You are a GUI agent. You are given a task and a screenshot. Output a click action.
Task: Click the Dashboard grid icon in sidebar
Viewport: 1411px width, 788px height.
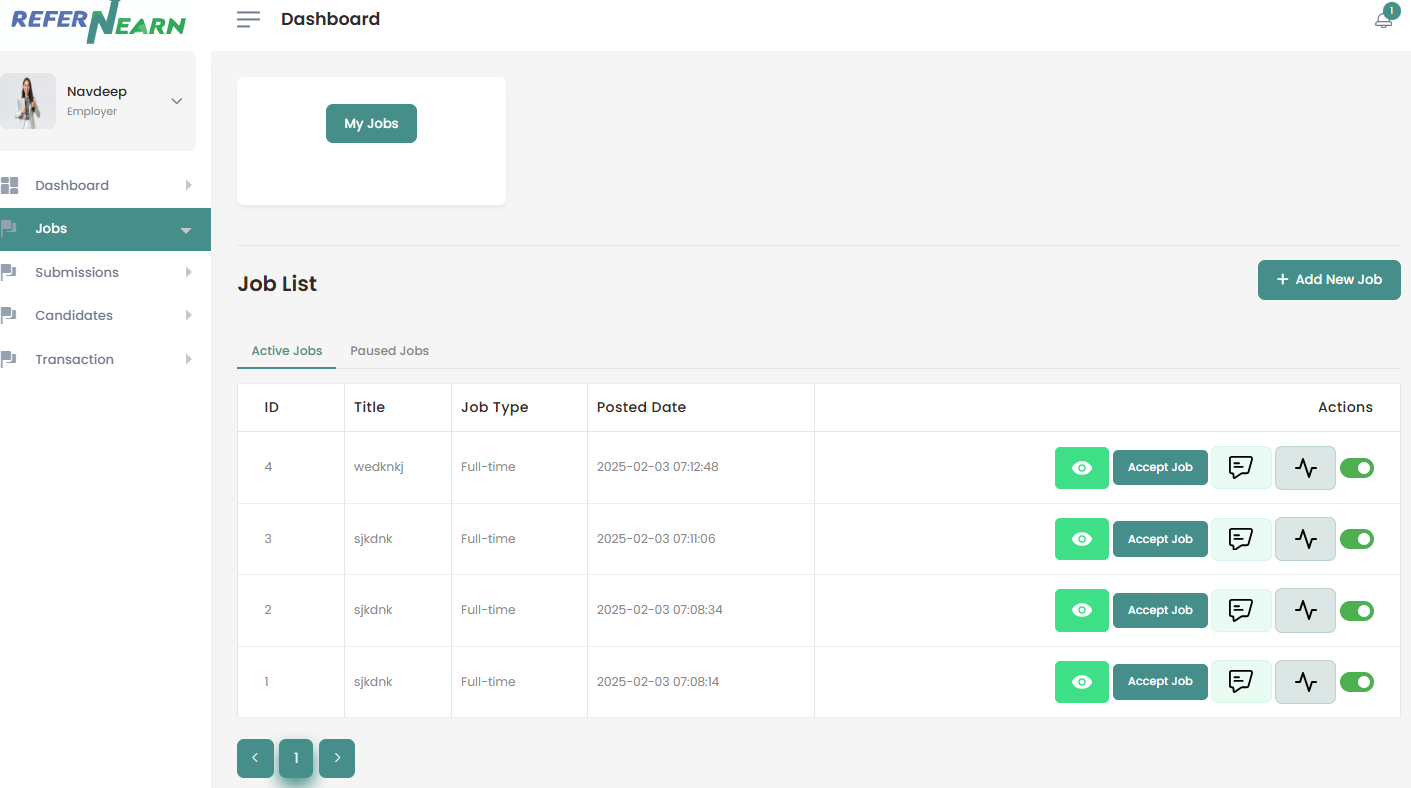pyautogui.click(x=10, y=185)
